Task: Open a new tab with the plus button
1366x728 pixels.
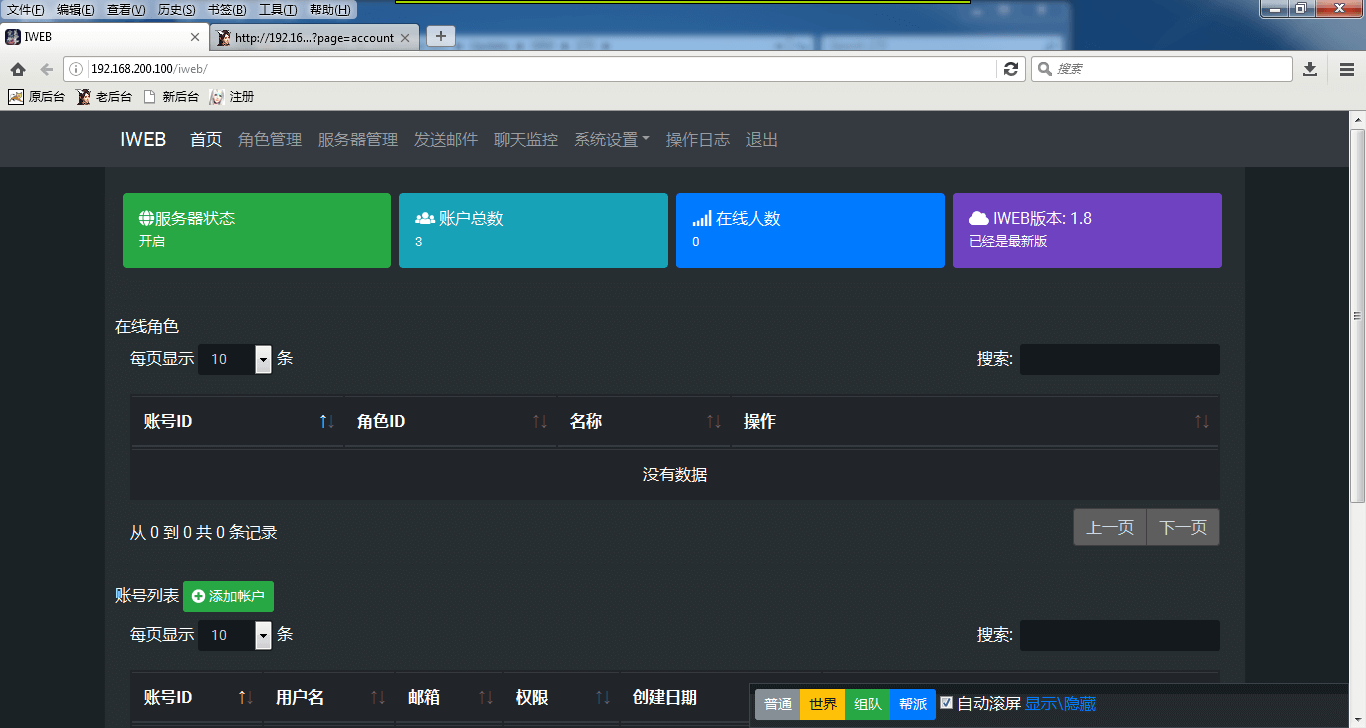Action: [x=440, y=36]
